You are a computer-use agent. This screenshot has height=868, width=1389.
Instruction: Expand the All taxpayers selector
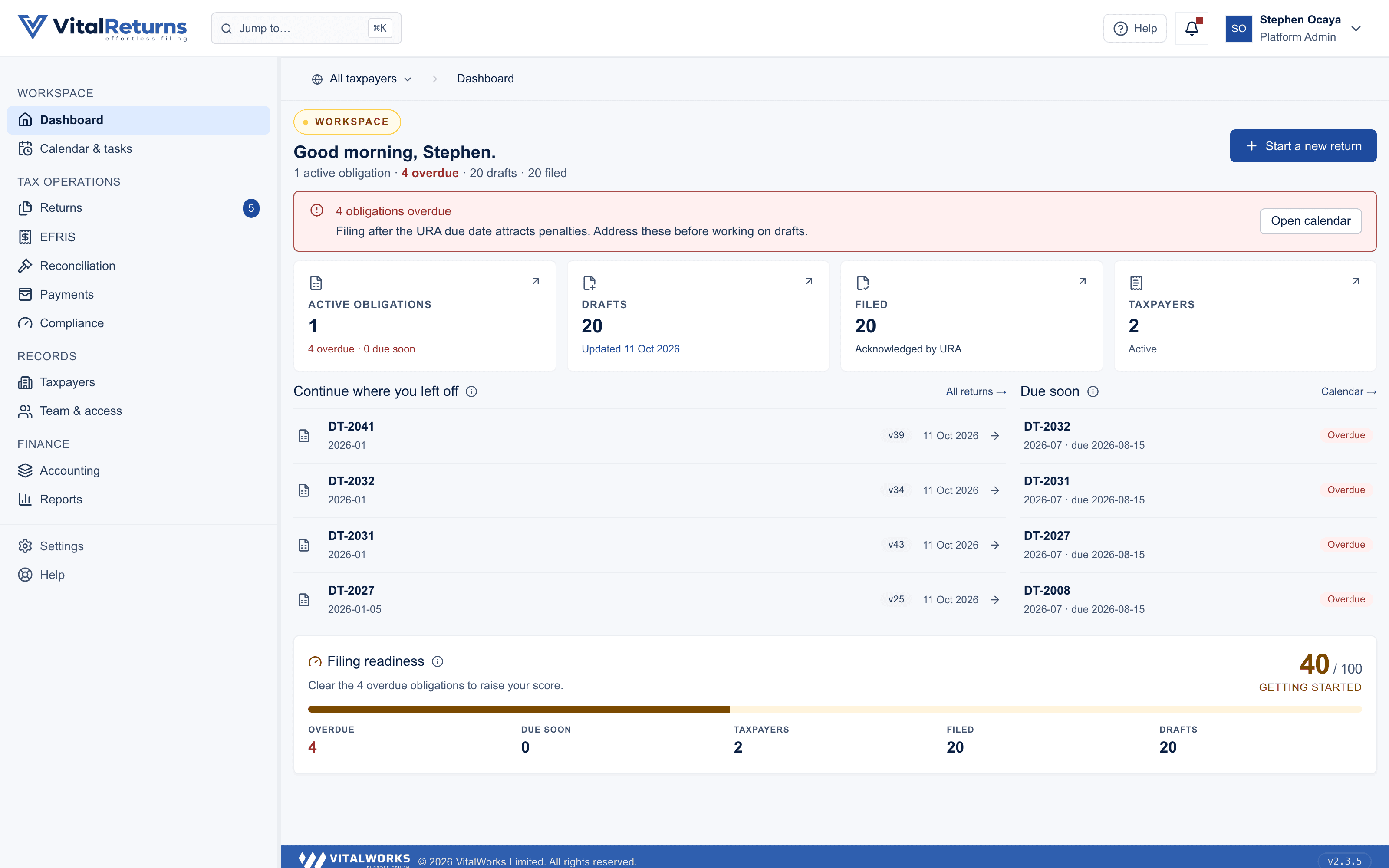362,79
